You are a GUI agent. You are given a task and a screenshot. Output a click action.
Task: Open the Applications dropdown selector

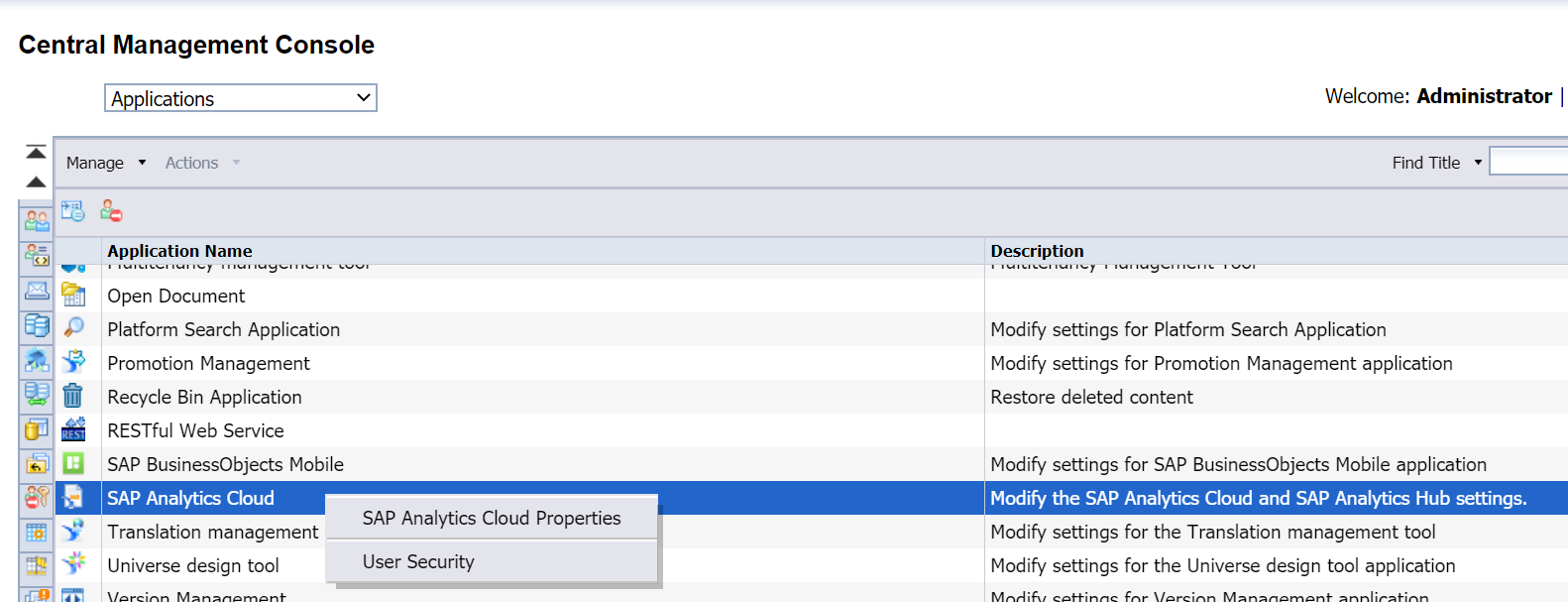[240, 98]
